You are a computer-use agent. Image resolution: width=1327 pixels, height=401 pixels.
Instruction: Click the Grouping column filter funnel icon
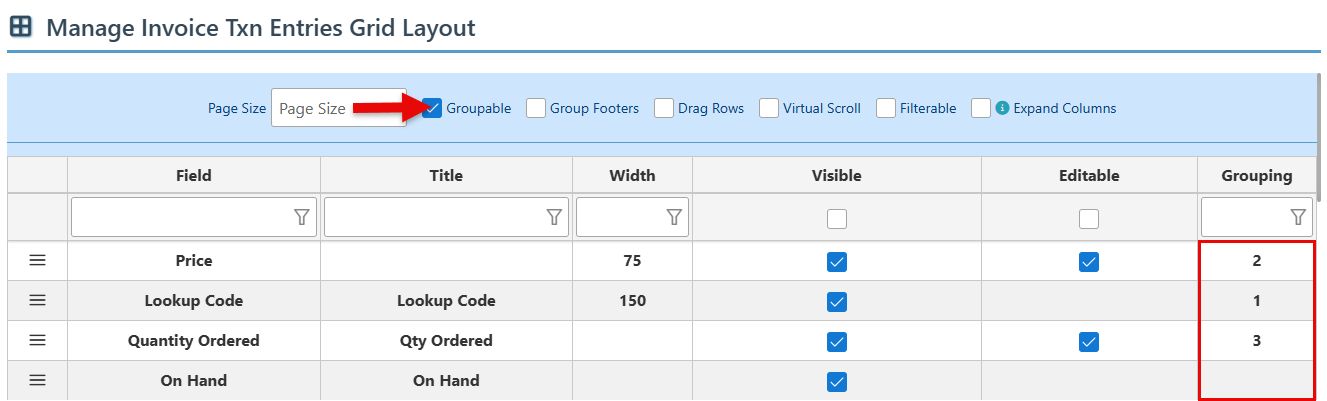(x=1298, y=217)
